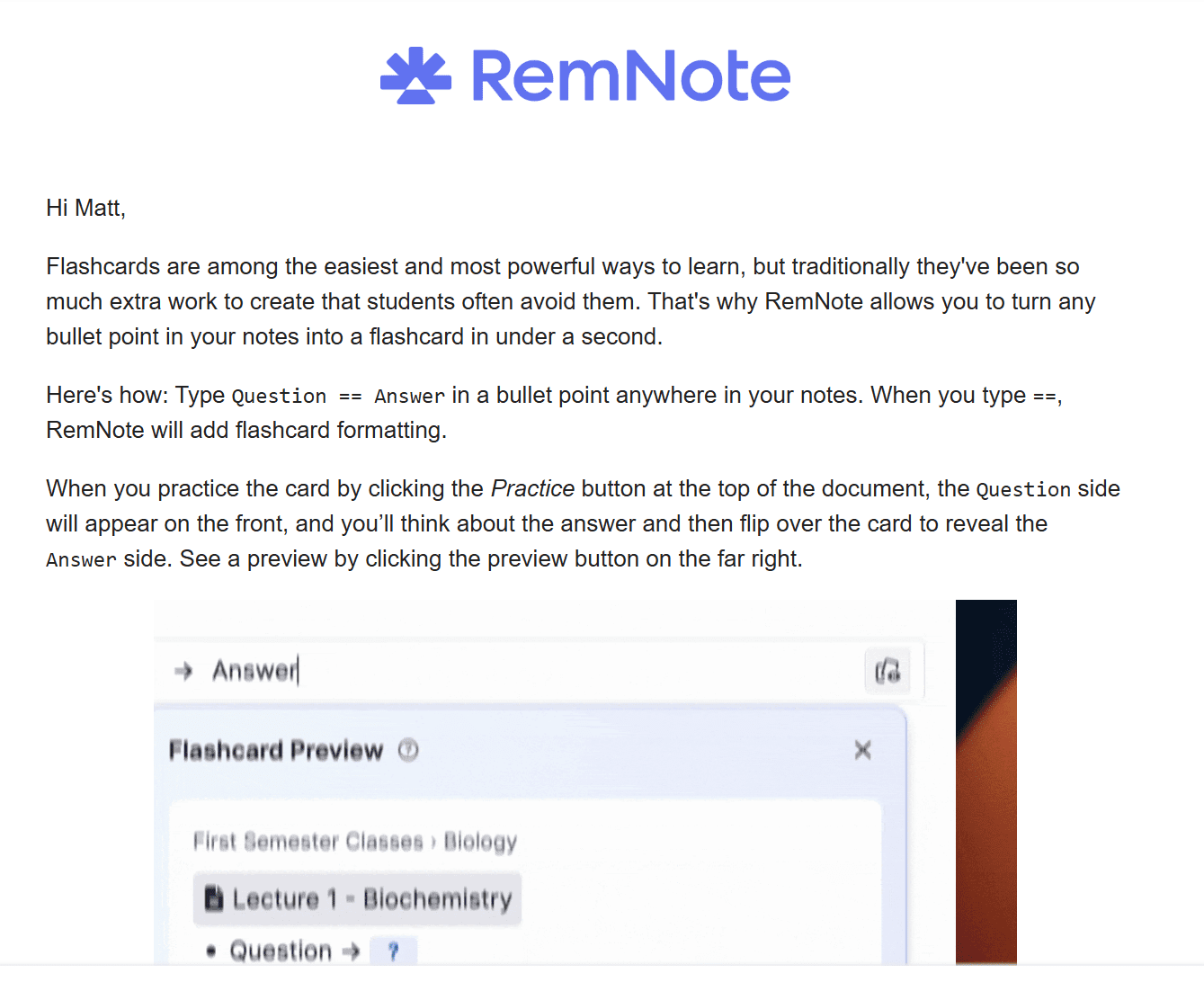This screenshot has width=1204, height=982.
Task: Click the arrow icon before the Answer text
Action: pyautogui.click(x=184, y=670)
